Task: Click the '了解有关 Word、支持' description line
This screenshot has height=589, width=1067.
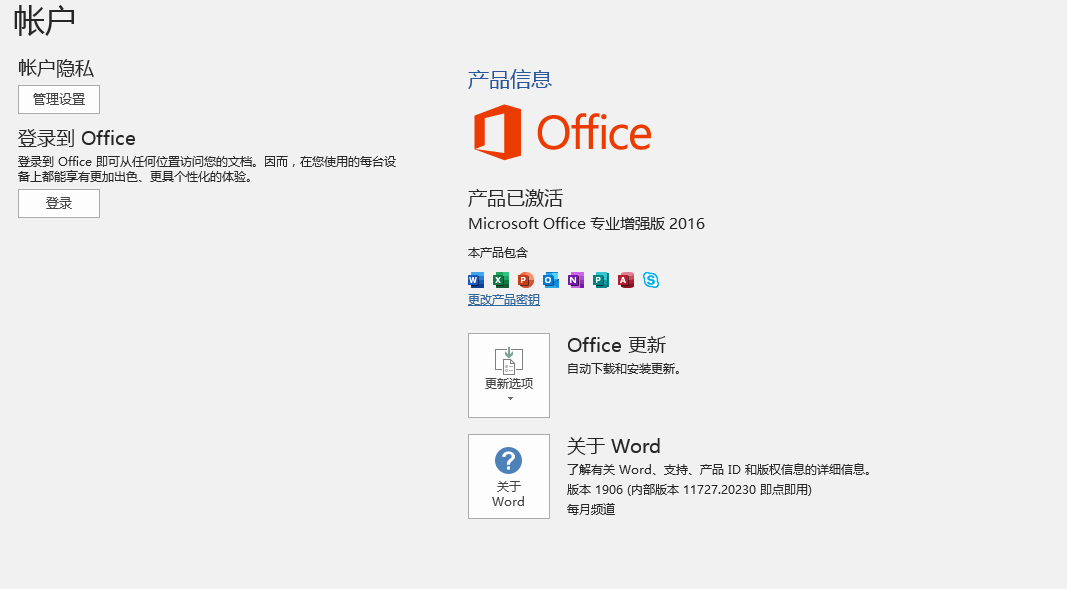Action: (x=720, y=470)
